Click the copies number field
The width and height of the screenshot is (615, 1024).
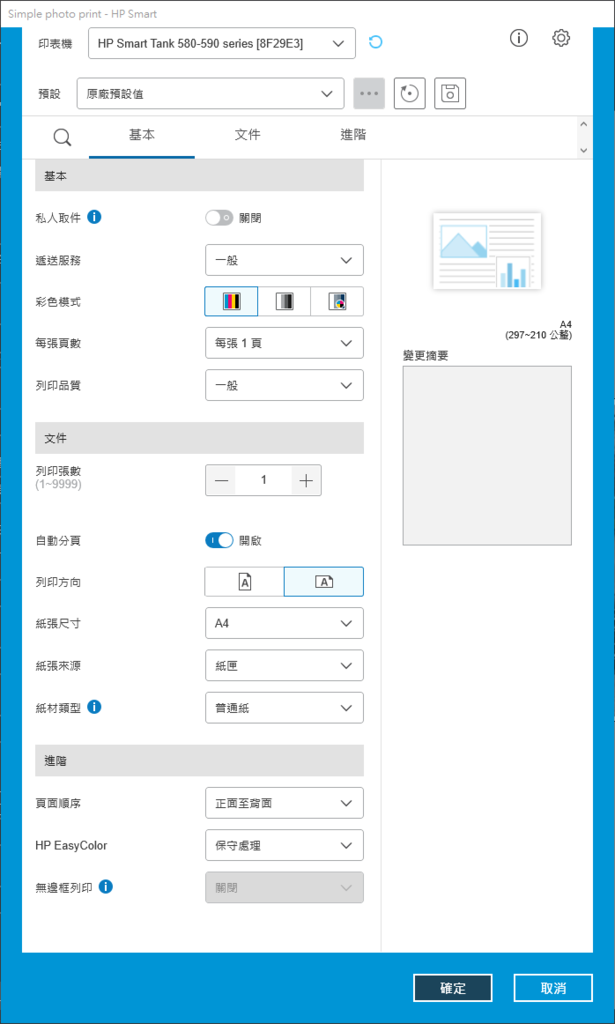click(264, 481)
